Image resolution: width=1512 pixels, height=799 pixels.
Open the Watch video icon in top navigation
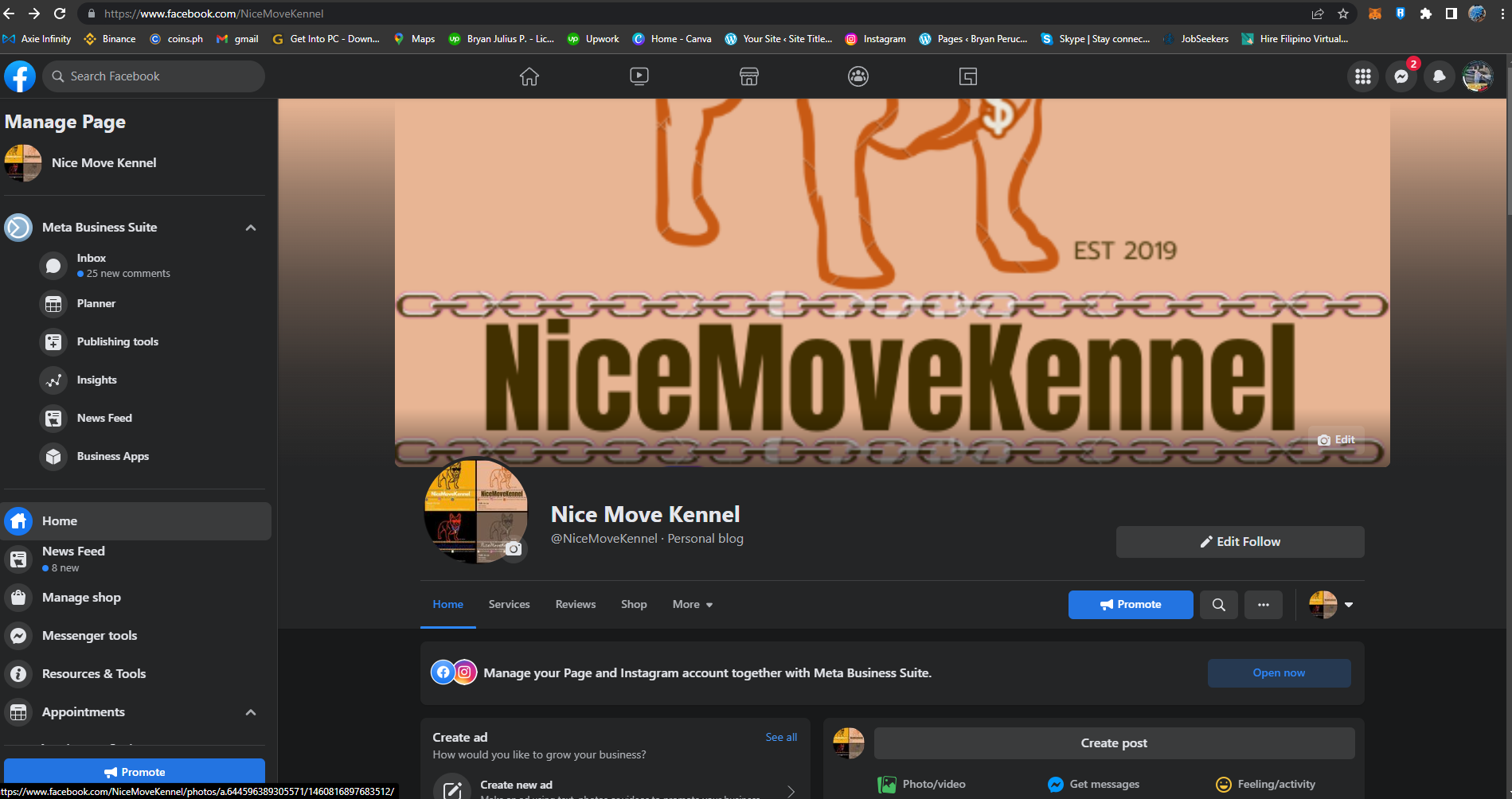click(639, 76)
